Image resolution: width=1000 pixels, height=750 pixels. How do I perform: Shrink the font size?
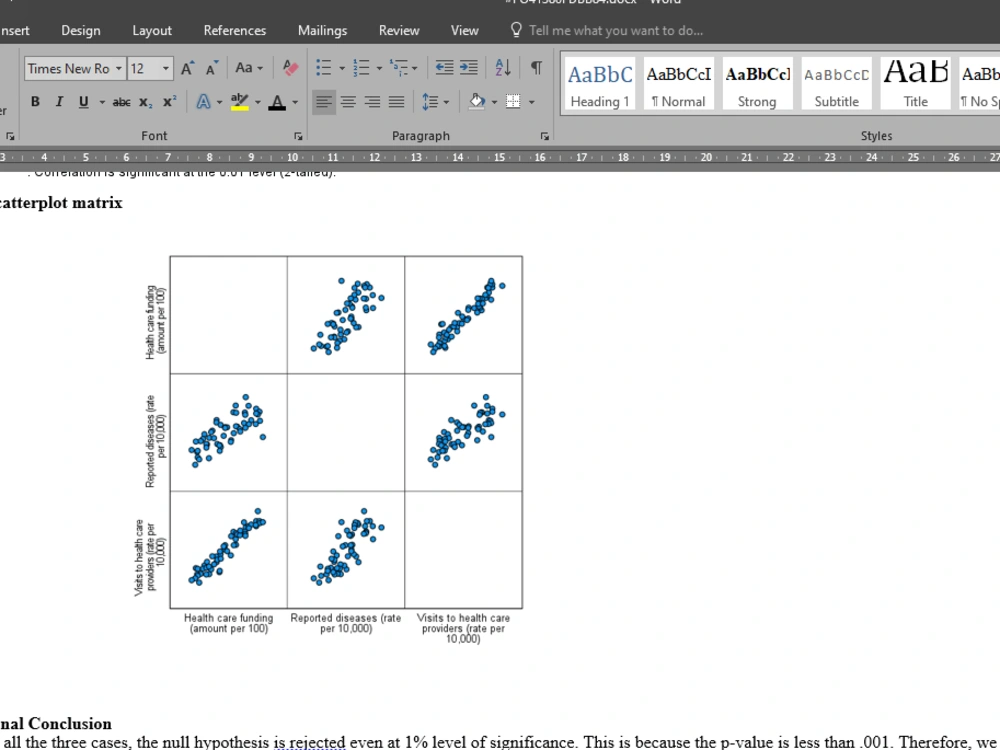click(x=211, y=68)
